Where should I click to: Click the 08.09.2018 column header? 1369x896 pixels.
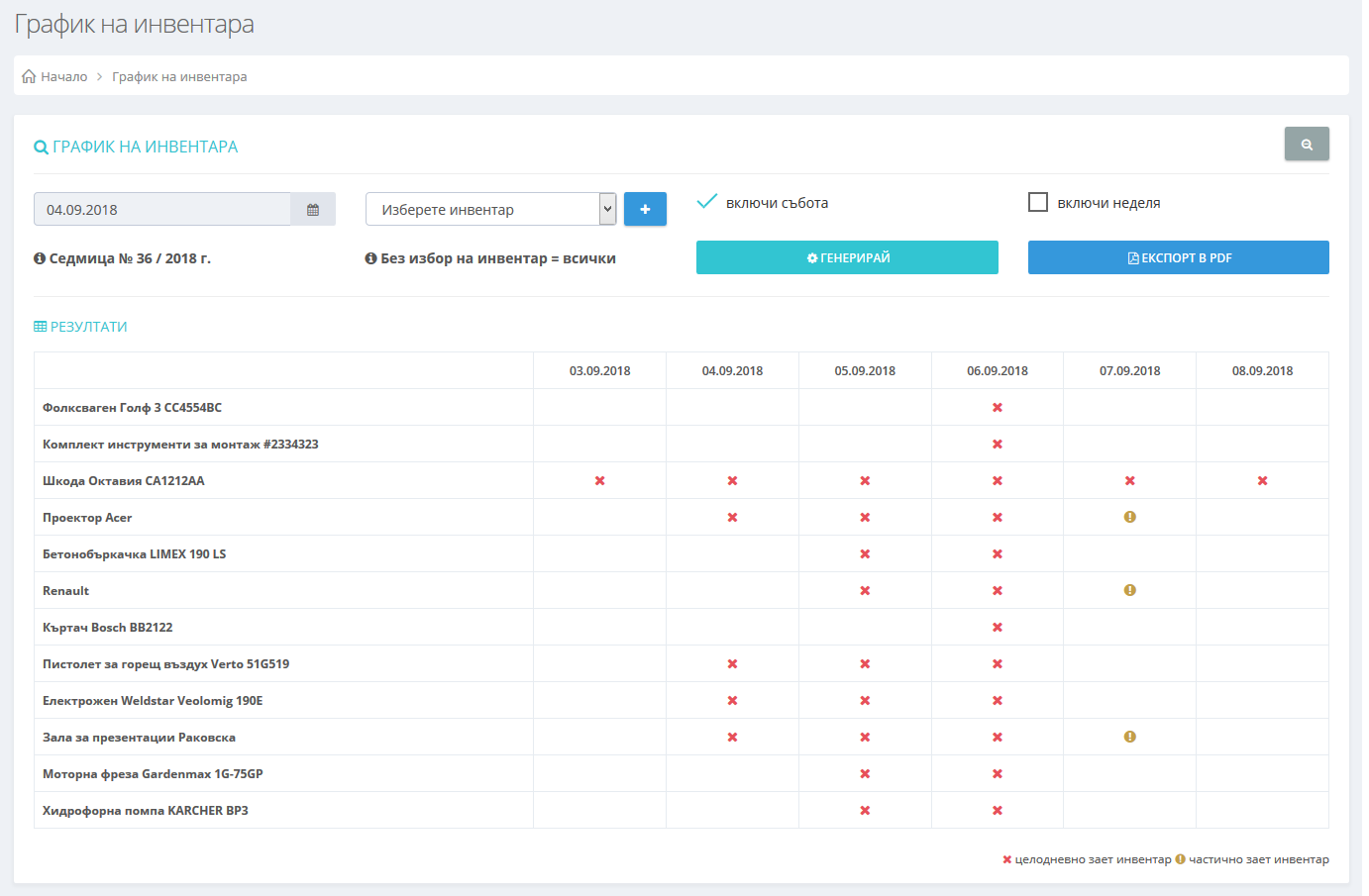coord(1262,371)
